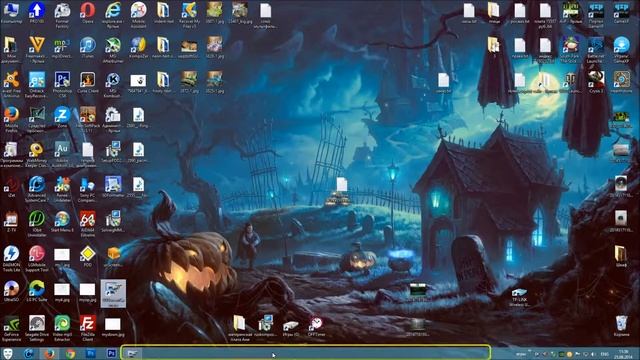Open the mydown.jpg file
Screen dimensions: 640x360
[x=113, y=327]
